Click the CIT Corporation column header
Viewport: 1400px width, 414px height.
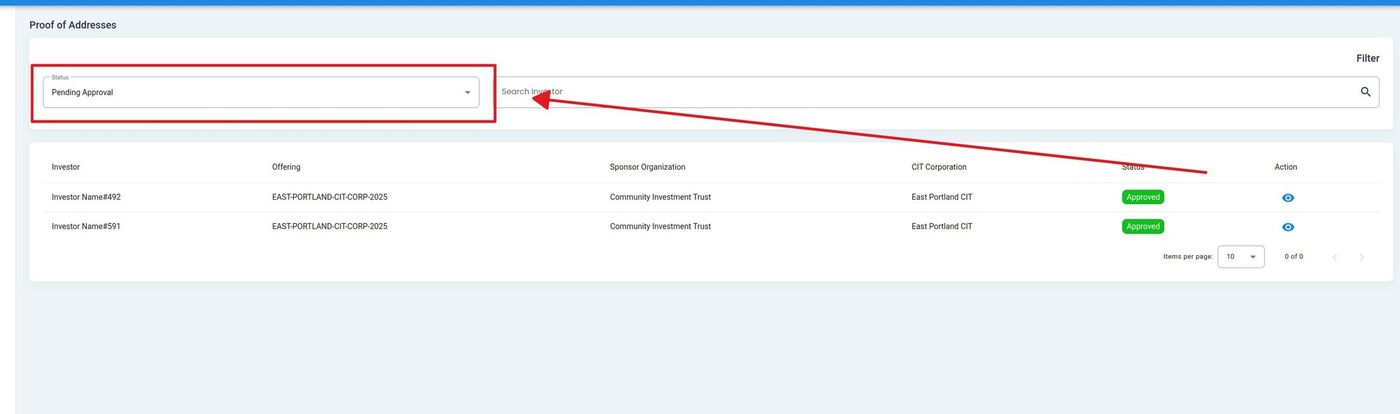coord(939,167)
